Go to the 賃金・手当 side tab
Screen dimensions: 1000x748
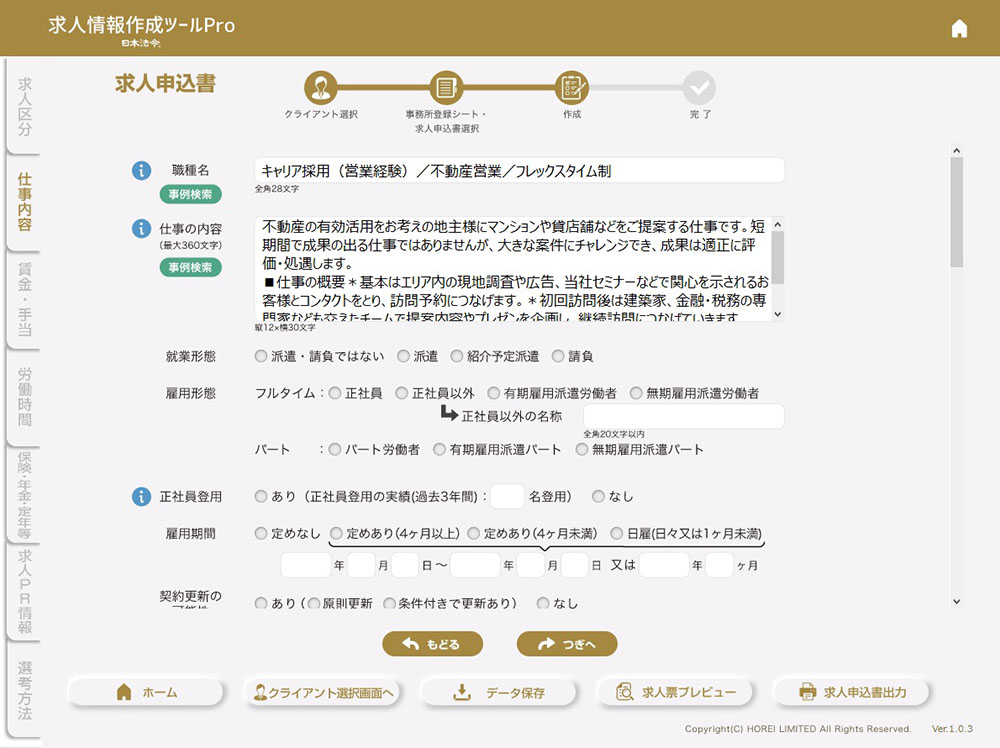[x=24, y=300]
